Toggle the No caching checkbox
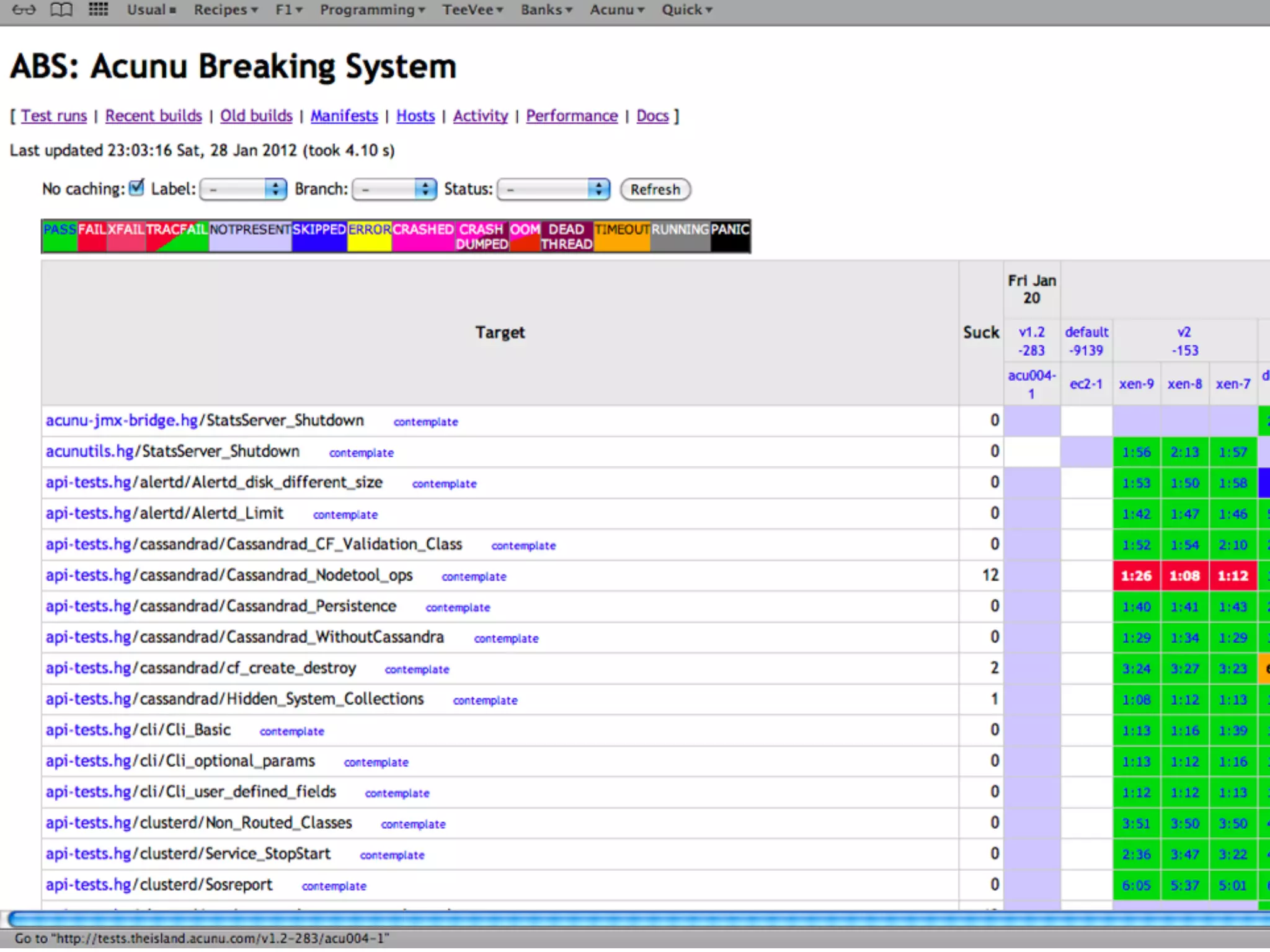1270x952 pixels. [x=136, y=187]
